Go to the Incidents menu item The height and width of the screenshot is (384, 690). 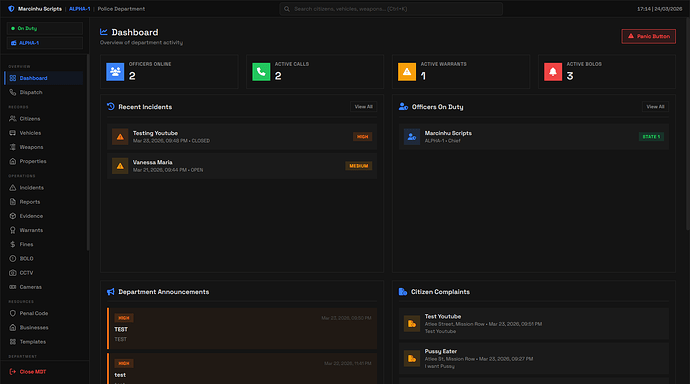coord(44,188)
